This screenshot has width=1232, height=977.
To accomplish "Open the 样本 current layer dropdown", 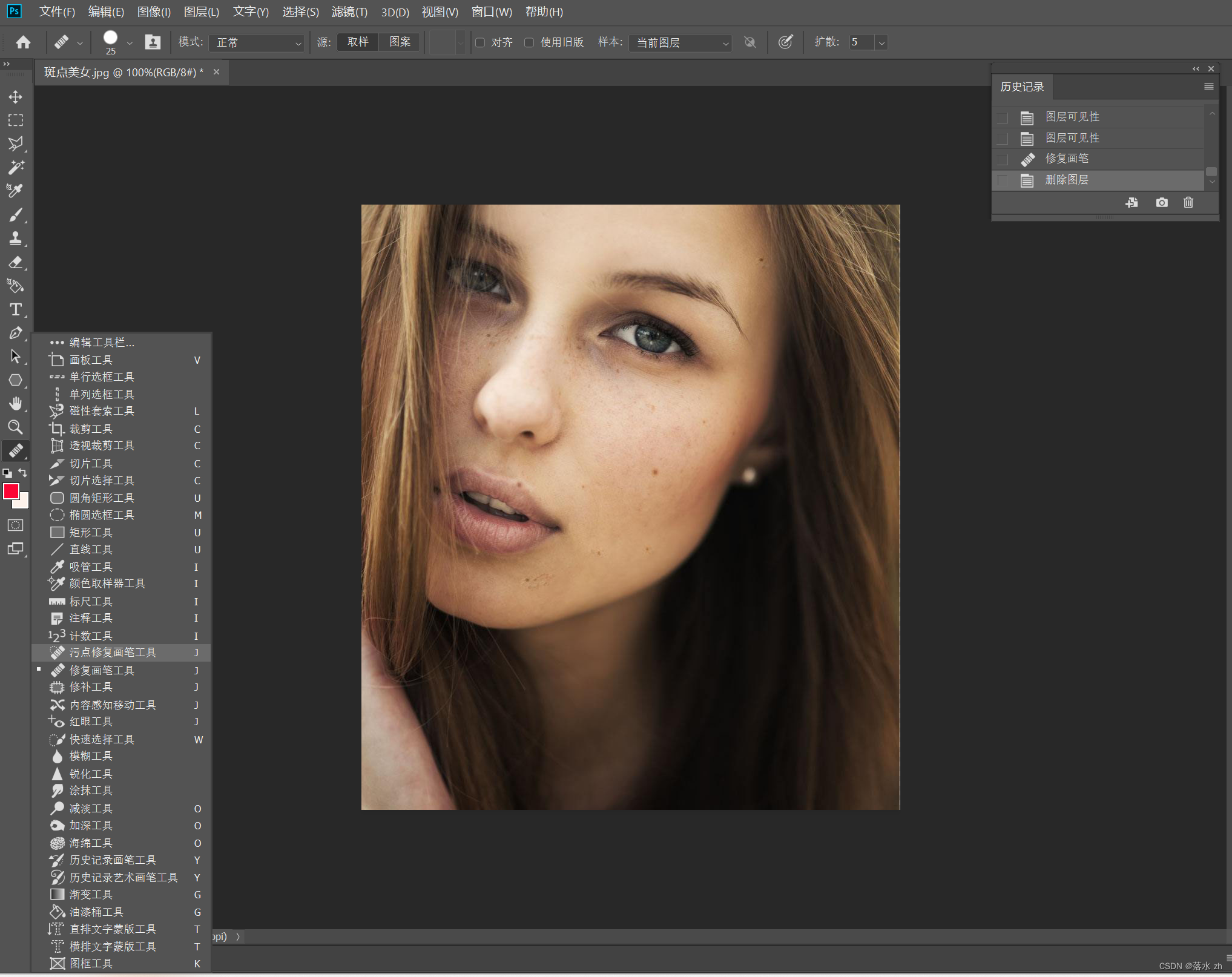I will [680, 42].
